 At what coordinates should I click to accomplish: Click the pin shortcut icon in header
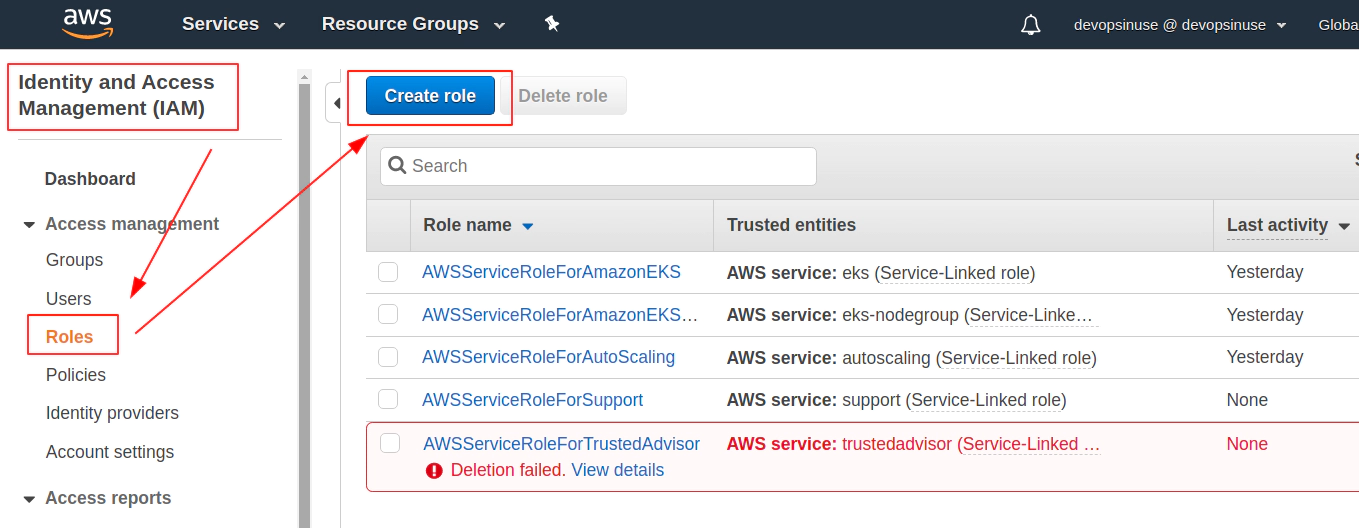coord(552,23)
